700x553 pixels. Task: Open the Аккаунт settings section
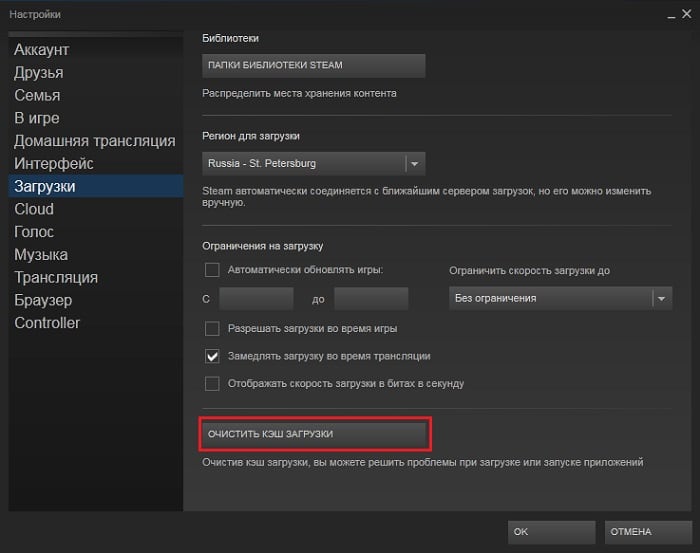(x=42, y=50)
